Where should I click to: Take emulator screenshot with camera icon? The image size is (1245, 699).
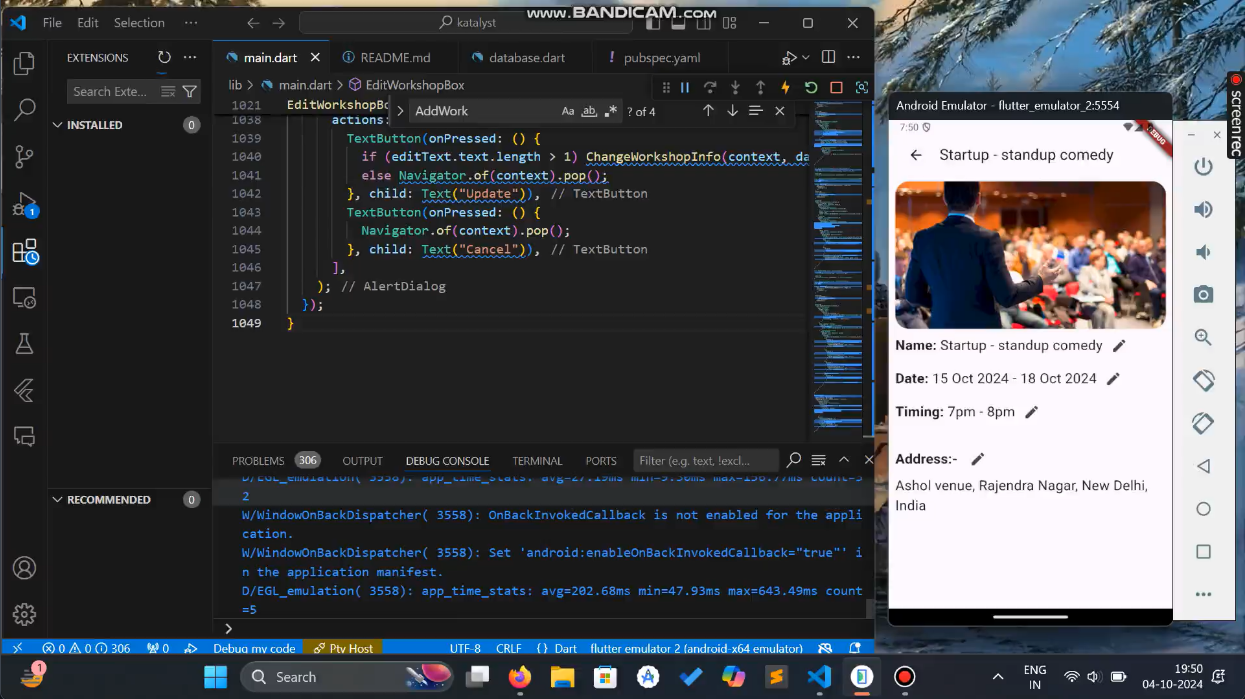(x=1203, y=294)
